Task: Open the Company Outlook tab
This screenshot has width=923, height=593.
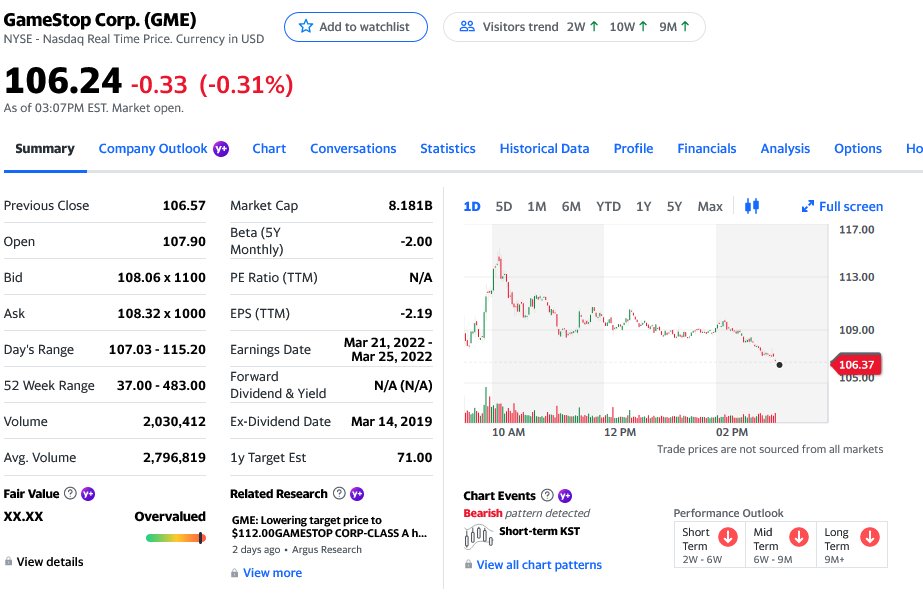Action: coord(153,149)
